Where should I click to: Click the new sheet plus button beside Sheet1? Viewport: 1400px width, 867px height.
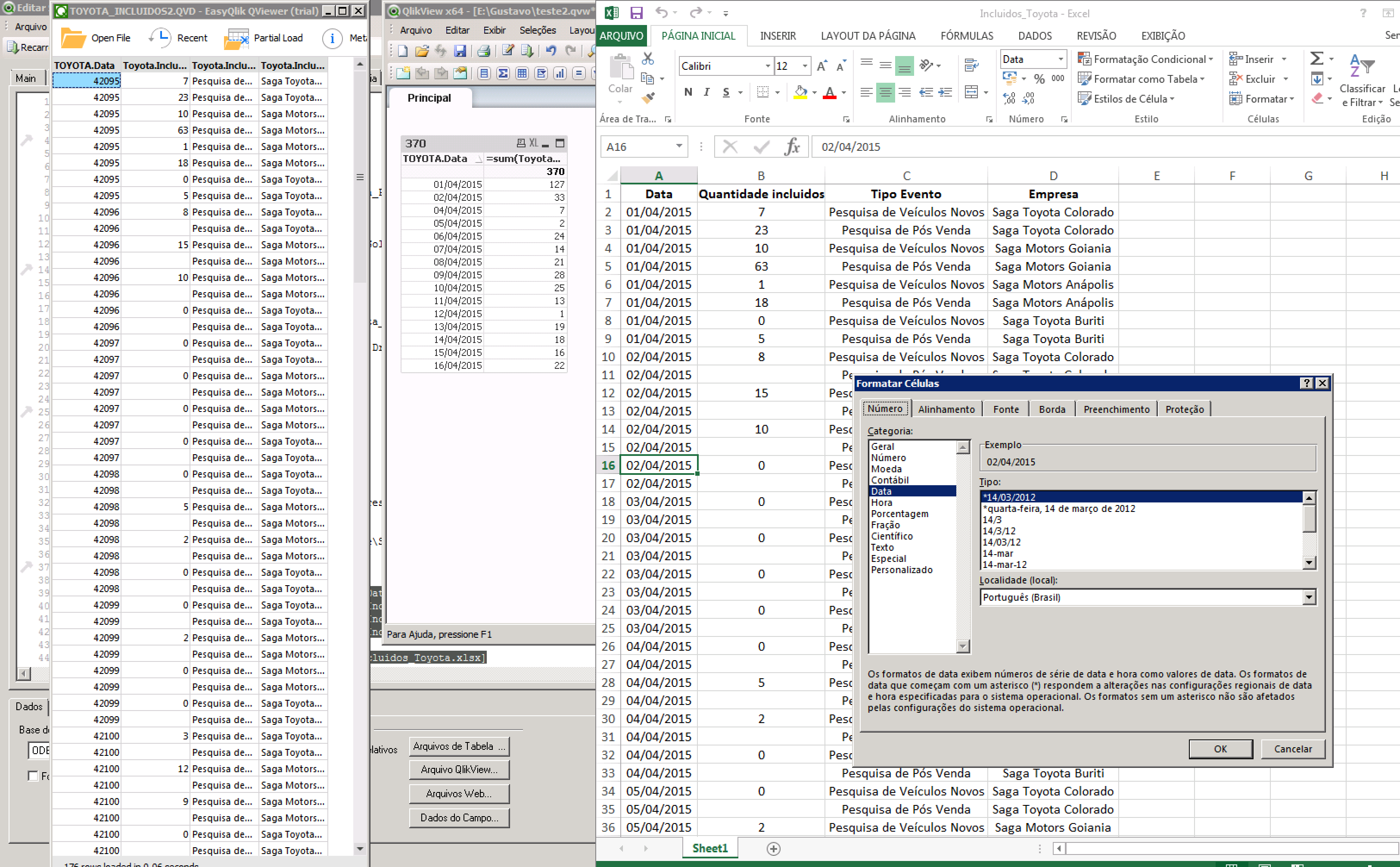point(773,848)
